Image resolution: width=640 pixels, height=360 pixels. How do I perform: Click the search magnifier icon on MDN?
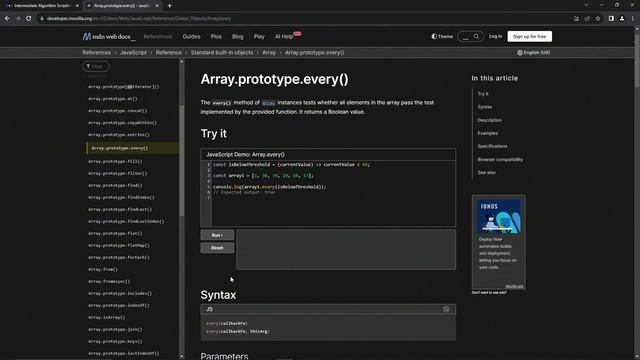[x=476, y=36]
